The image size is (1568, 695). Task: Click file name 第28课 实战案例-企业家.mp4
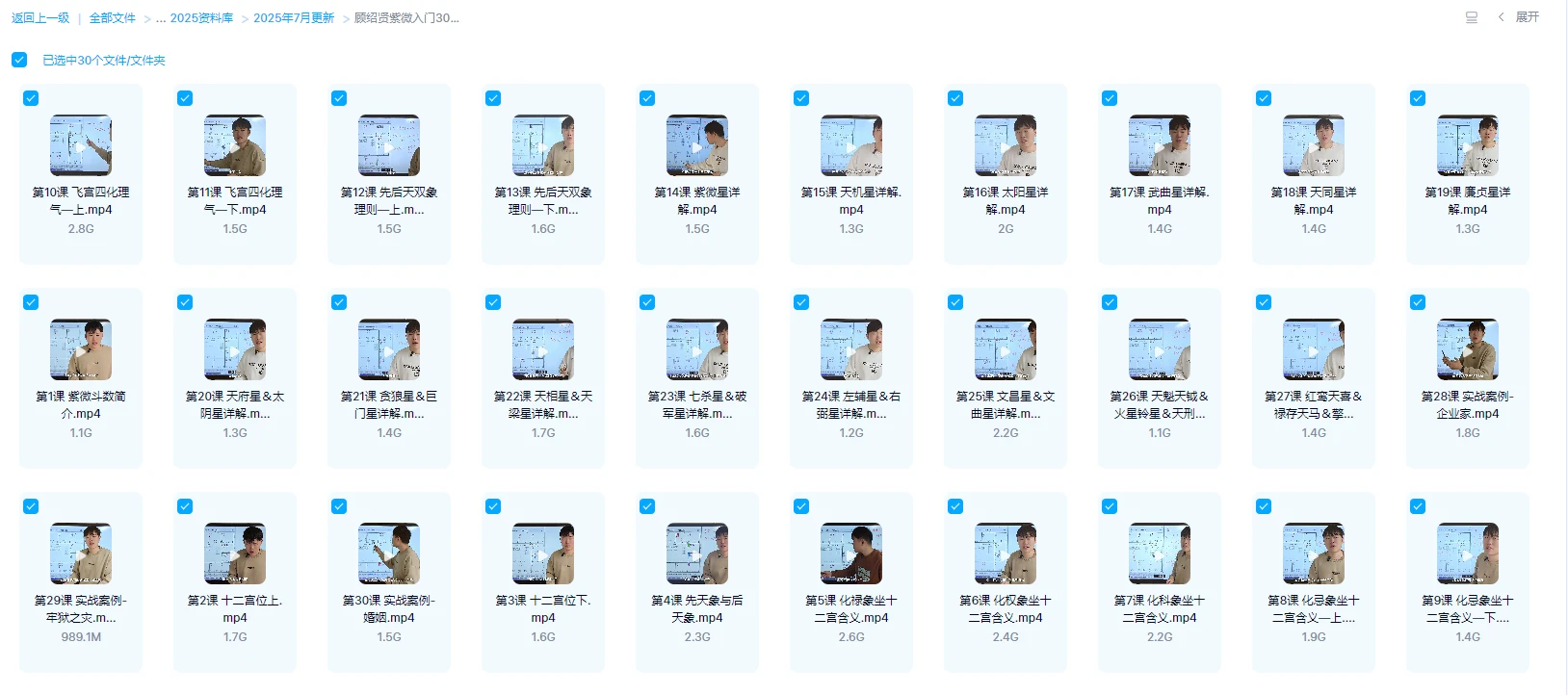point(1468,404)
